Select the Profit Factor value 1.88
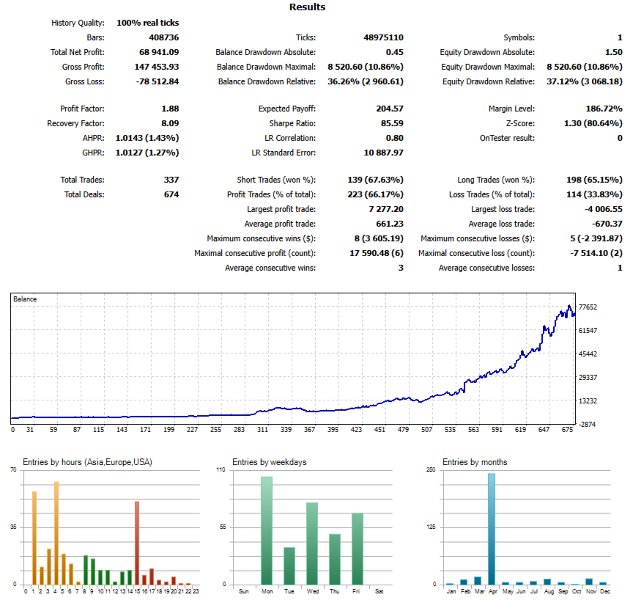 (170, 109)
